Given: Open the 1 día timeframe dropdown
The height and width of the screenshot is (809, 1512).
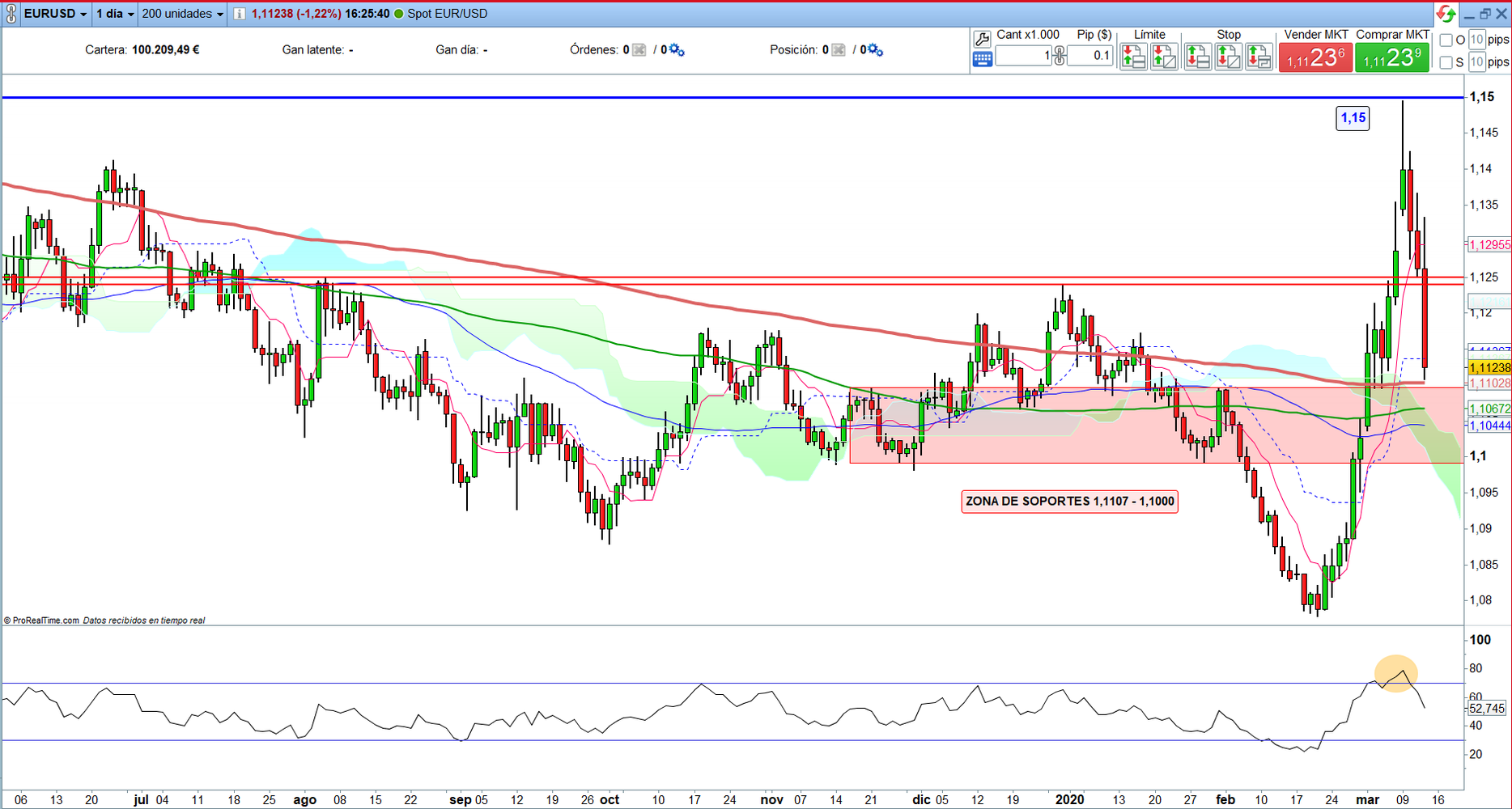Looking at the screenshot, I should [115, 14].
